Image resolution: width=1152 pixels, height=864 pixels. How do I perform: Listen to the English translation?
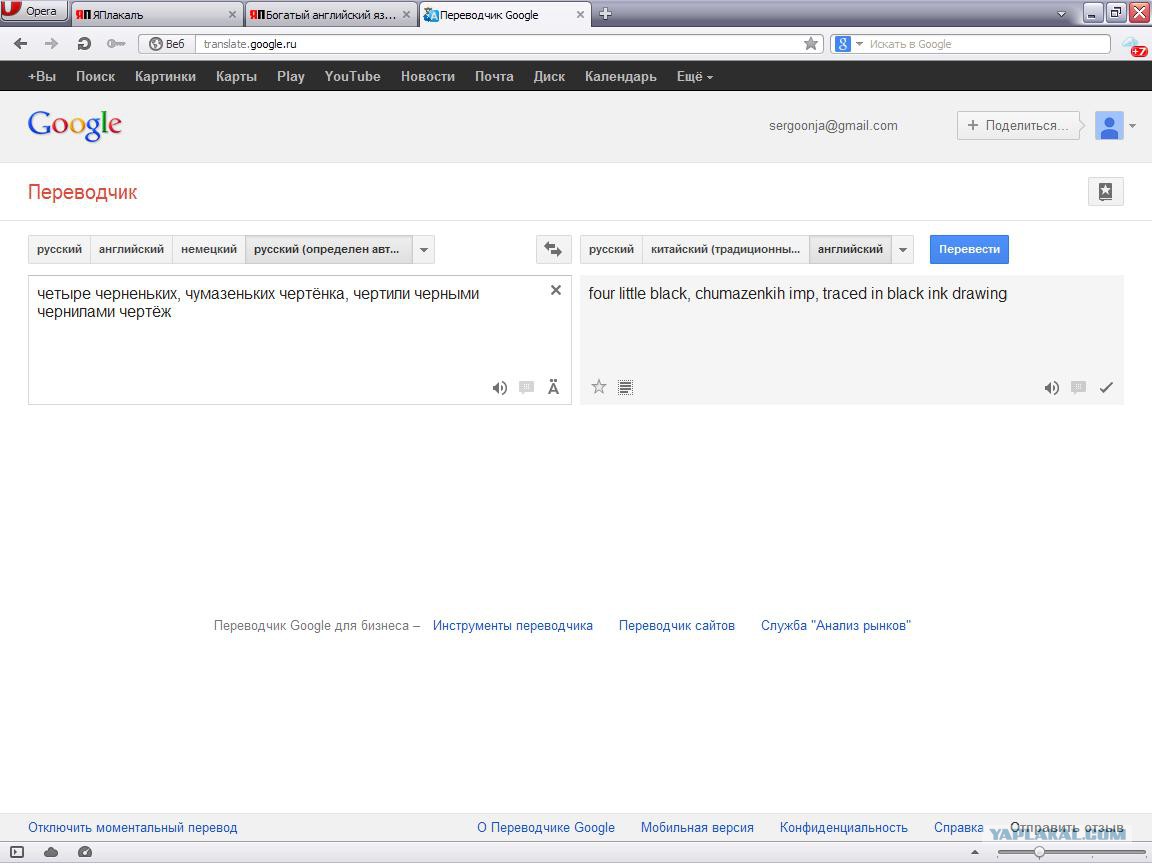click(1051, 388)
